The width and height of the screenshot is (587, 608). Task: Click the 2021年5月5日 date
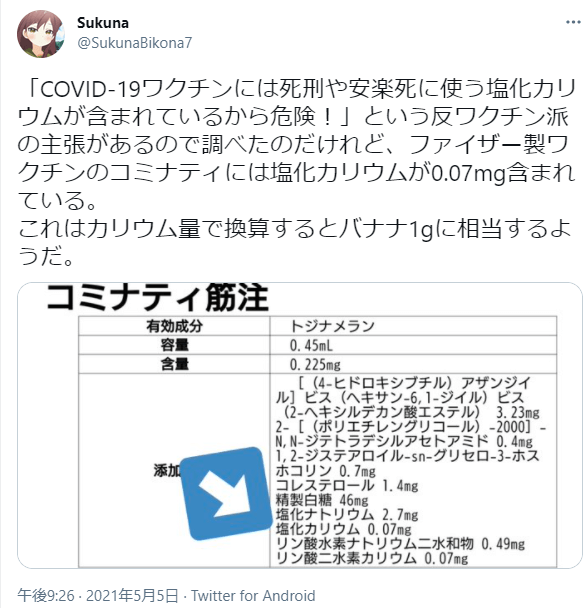[x=132, y=595]
